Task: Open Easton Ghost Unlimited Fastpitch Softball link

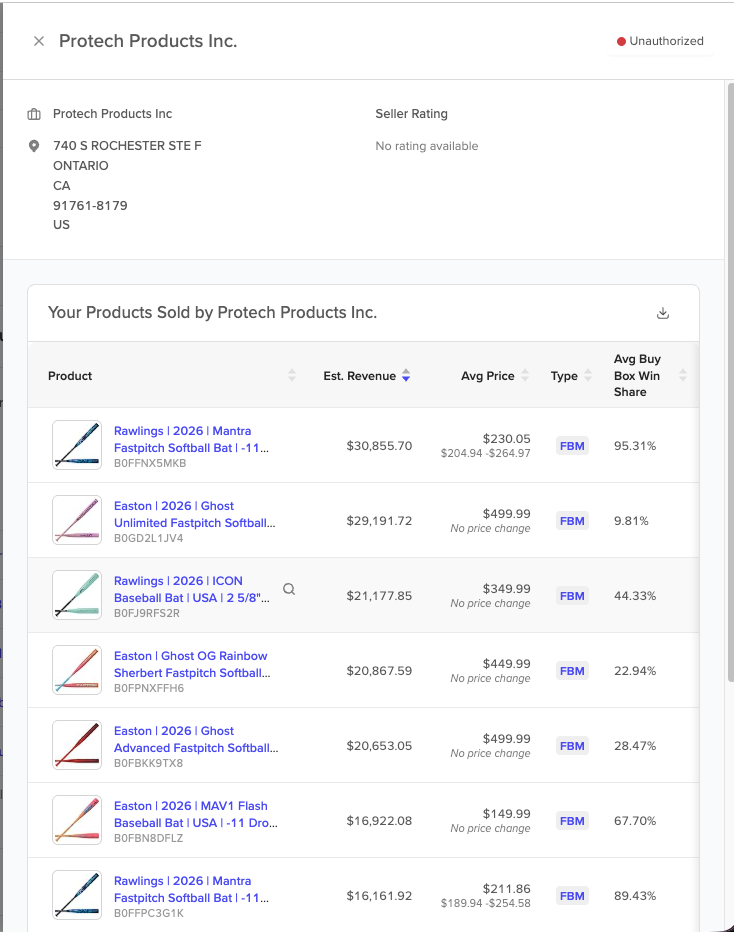Action: point(194,514)
